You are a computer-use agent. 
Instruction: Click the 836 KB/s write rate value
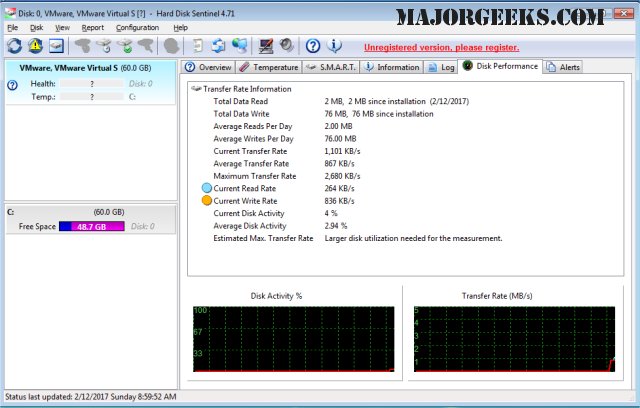coord(340,201)
